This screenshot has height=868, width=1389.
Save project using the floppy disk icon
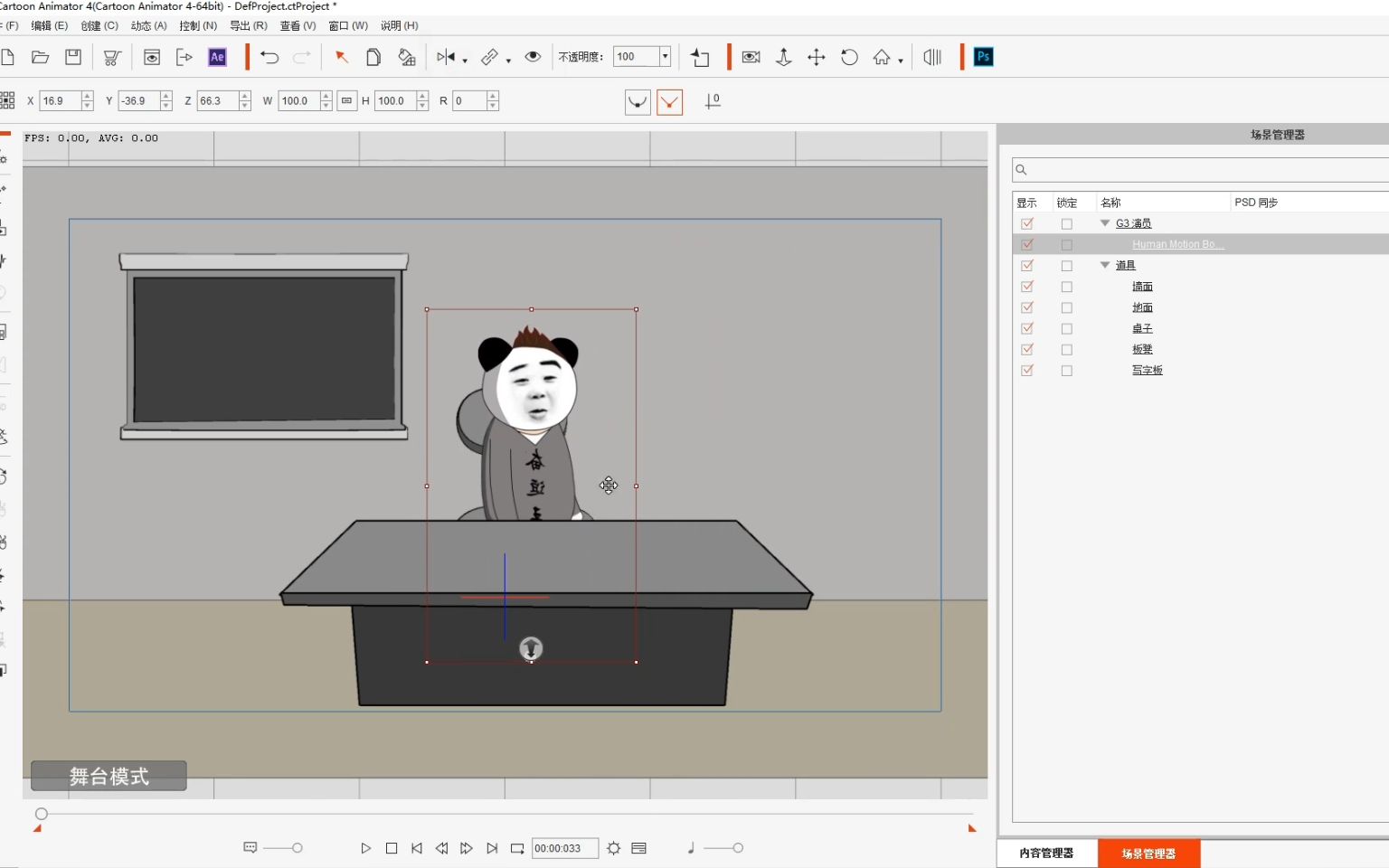[73, 57]
